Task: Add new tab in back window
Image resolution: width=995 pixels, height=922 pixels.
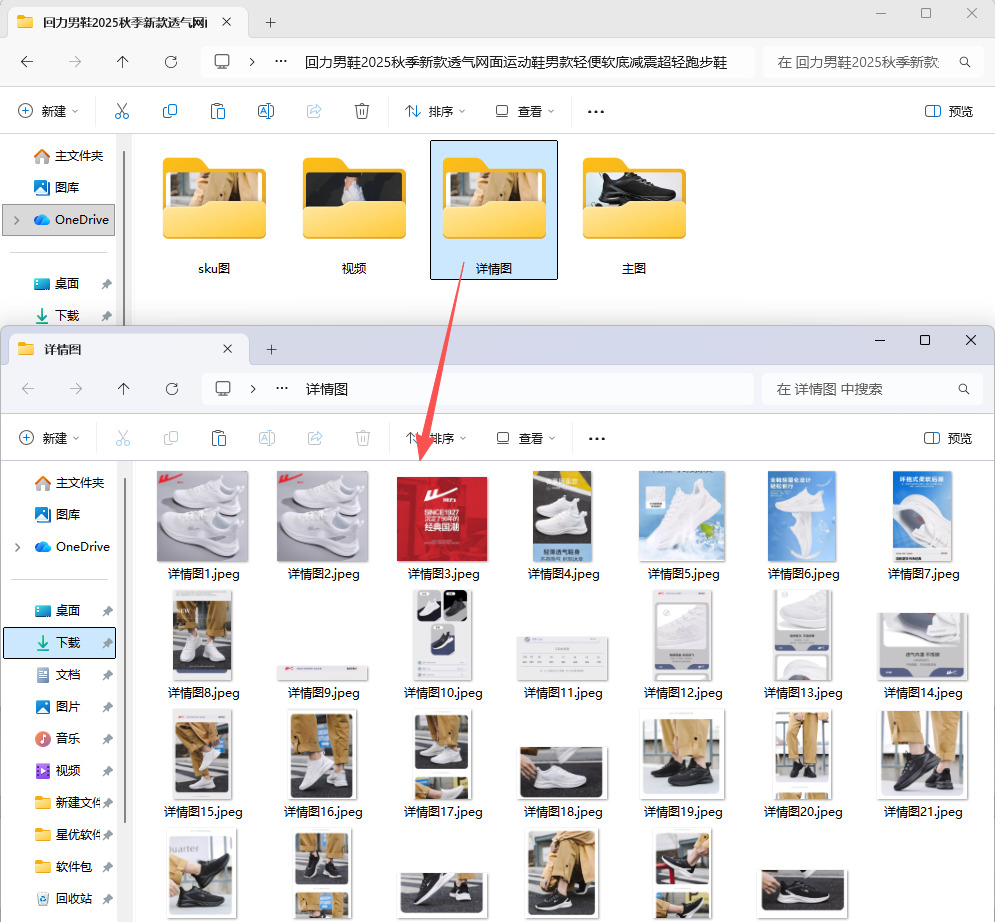Action: click(x=270, y=23)
